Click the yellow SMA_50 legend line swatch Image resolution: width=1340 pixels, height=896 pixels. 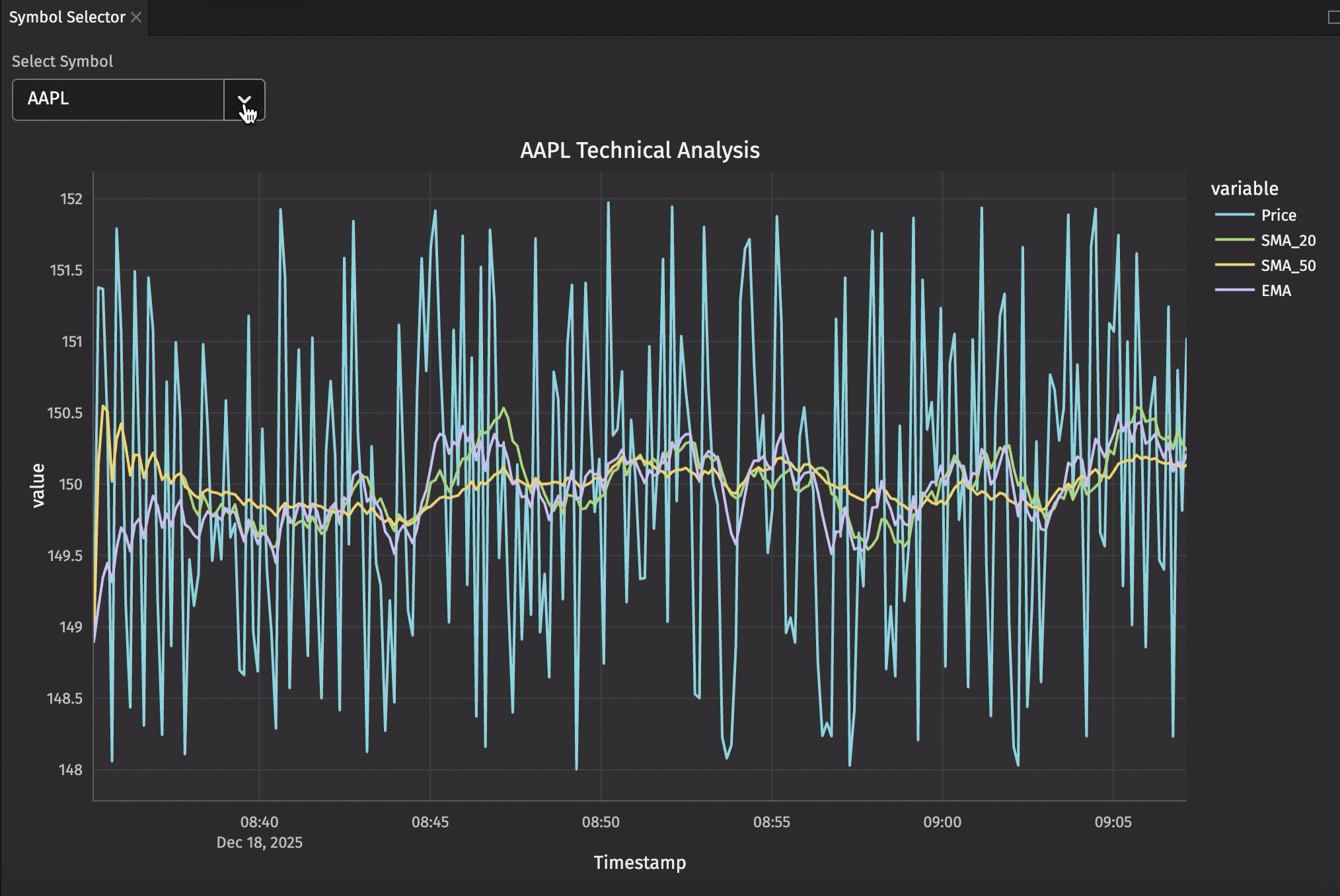[1234, 266]
